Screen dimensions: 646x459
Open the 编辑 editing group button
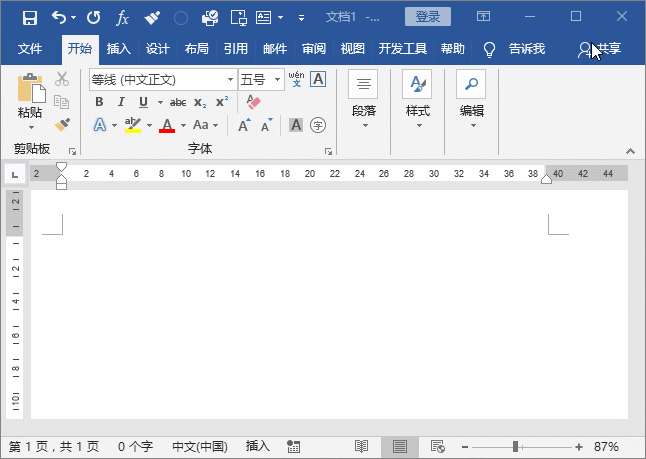click(472, 99)
